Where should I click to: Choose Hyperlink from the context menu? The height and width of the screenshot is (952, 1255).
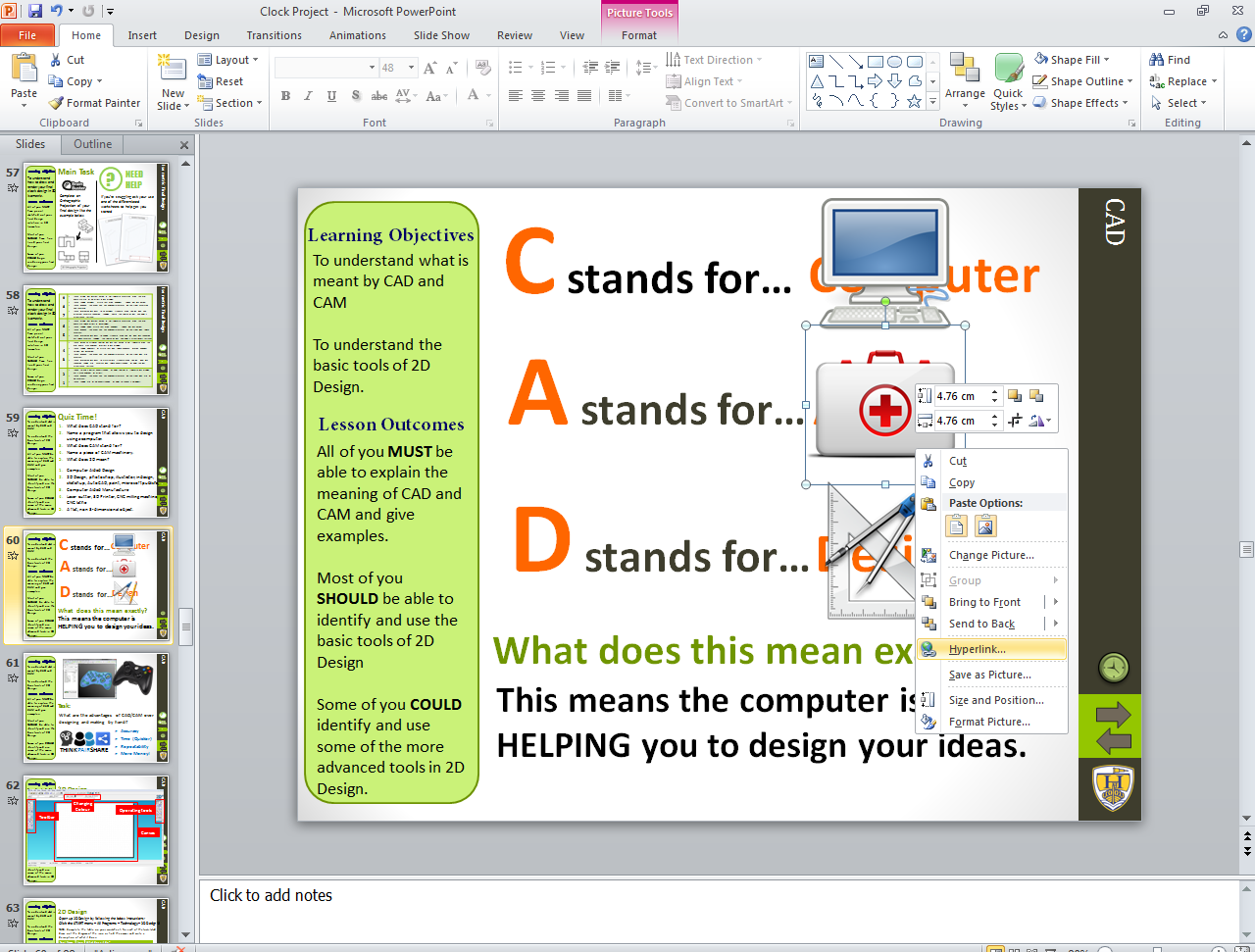pos(979,649)
